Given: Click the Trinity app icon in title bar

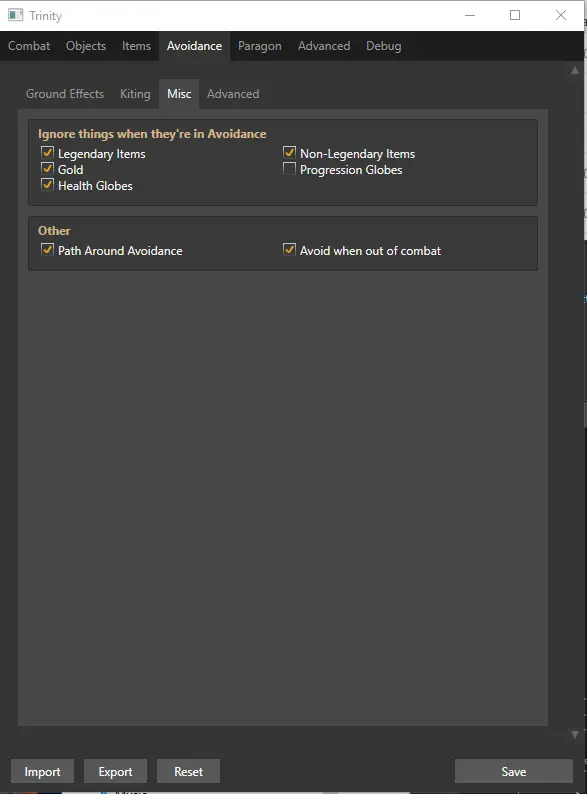Looking at the screenshot, I should 16,15.
